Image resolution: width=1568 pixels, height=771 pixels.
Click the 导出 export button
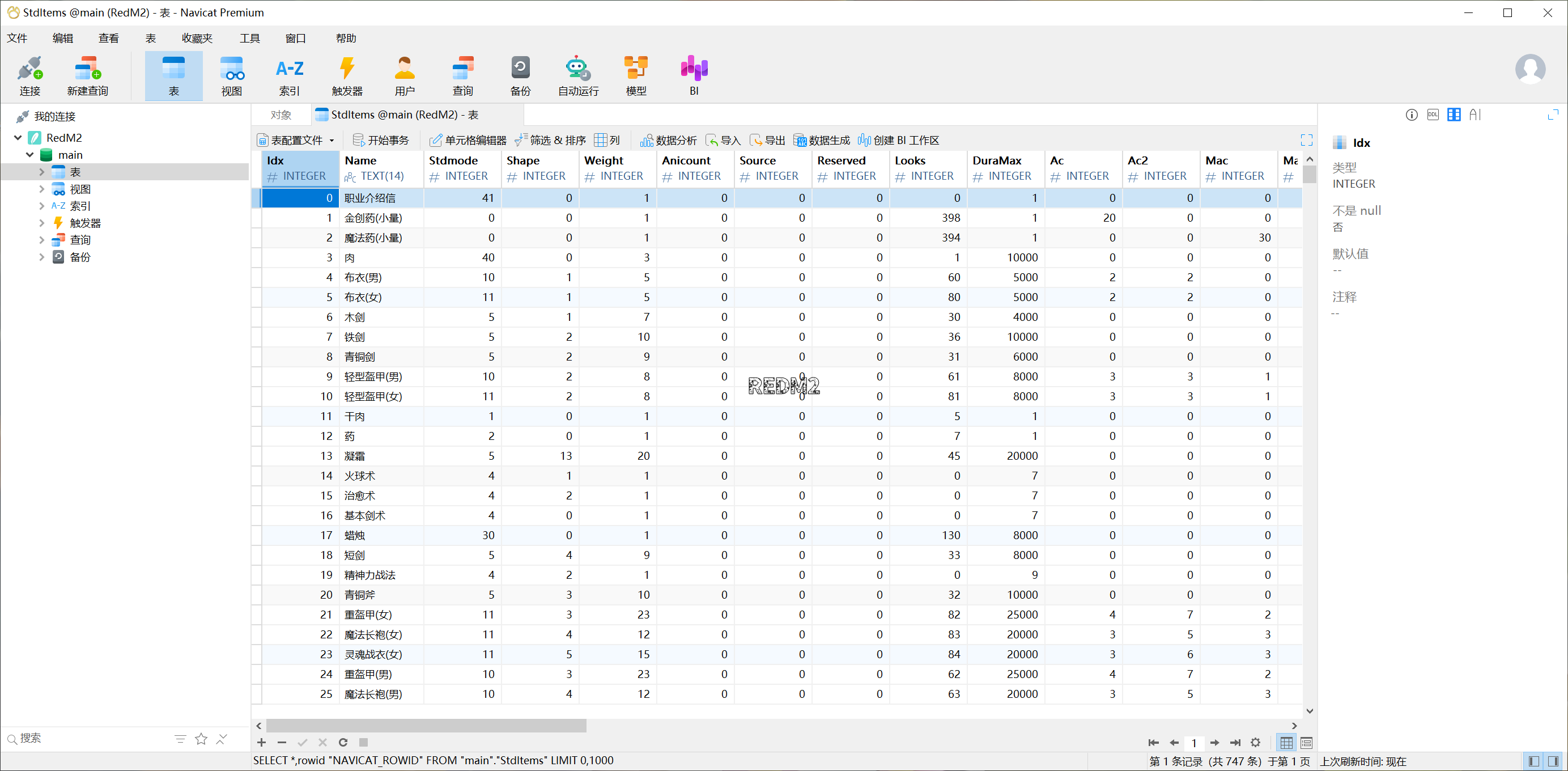[767, 141]
